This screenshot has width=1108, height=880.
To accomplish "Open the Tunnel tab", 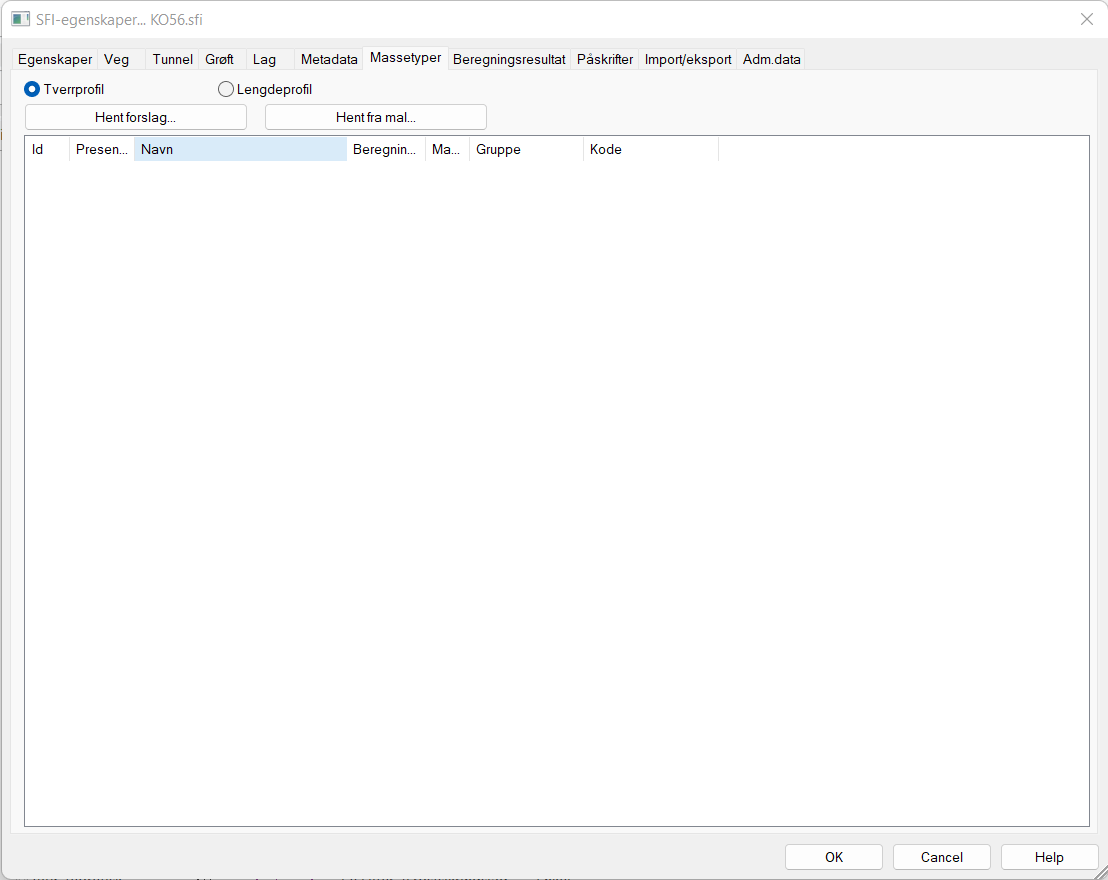I will [x=172, y=60].
